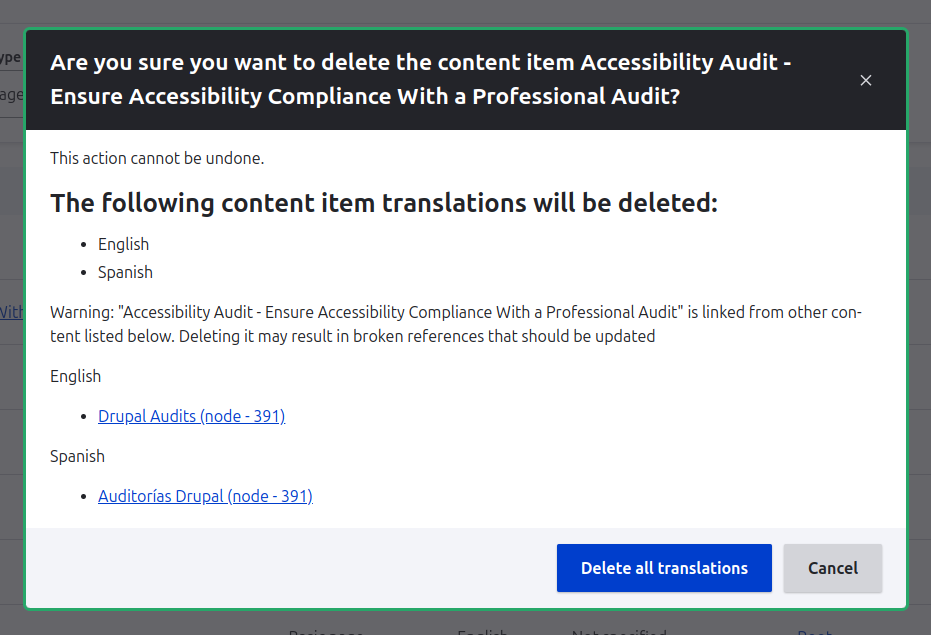Click the dimmed English cell below dialog
The width and height of the screenshot is (931, 635).
point(482,630)
